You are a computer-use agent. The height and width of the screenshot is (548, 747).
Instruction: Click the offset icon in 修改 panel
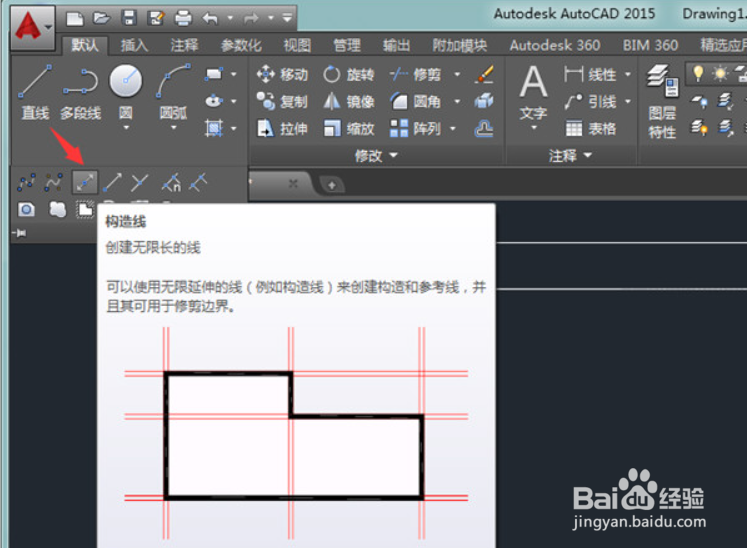[x=484, y=129]
